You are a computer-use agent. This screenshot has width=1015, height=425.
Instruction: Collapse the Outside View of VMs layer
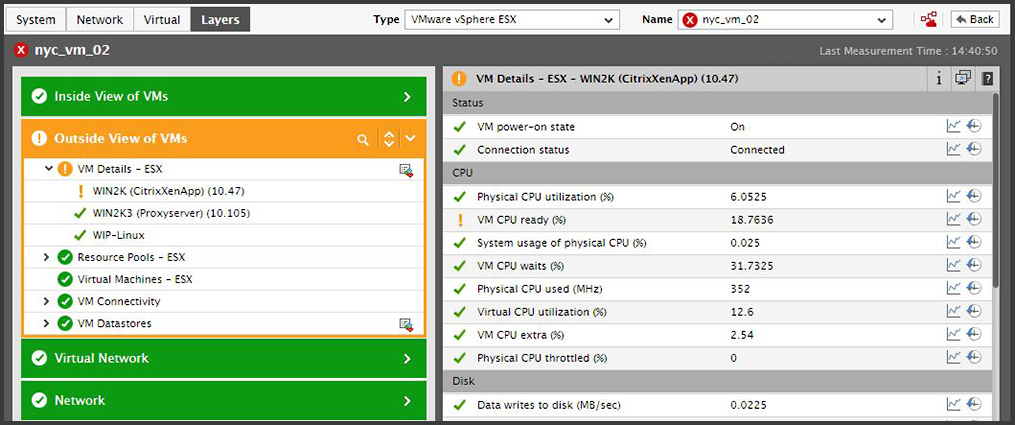(410, 138)
